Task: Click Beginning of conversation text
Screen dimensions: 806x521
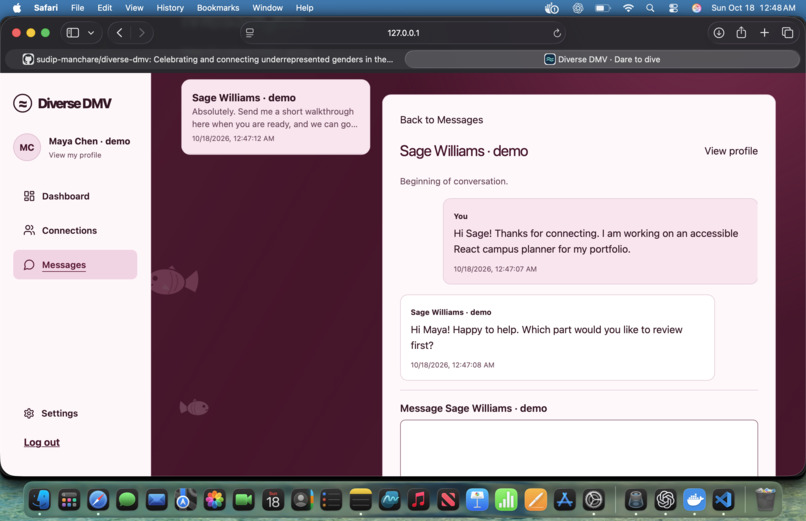Action: coord(454,181)
